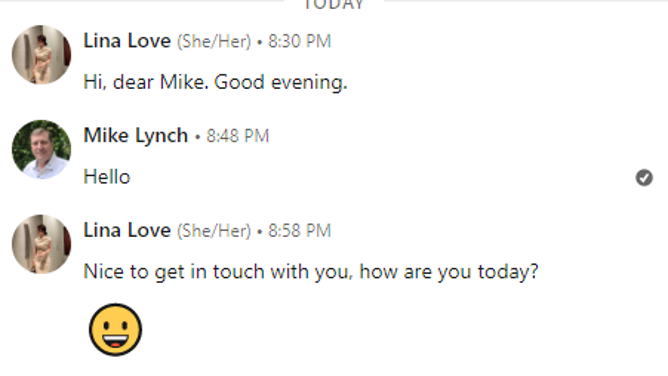Click the "Nice to get in touch" message

click(x=311, y=272)
